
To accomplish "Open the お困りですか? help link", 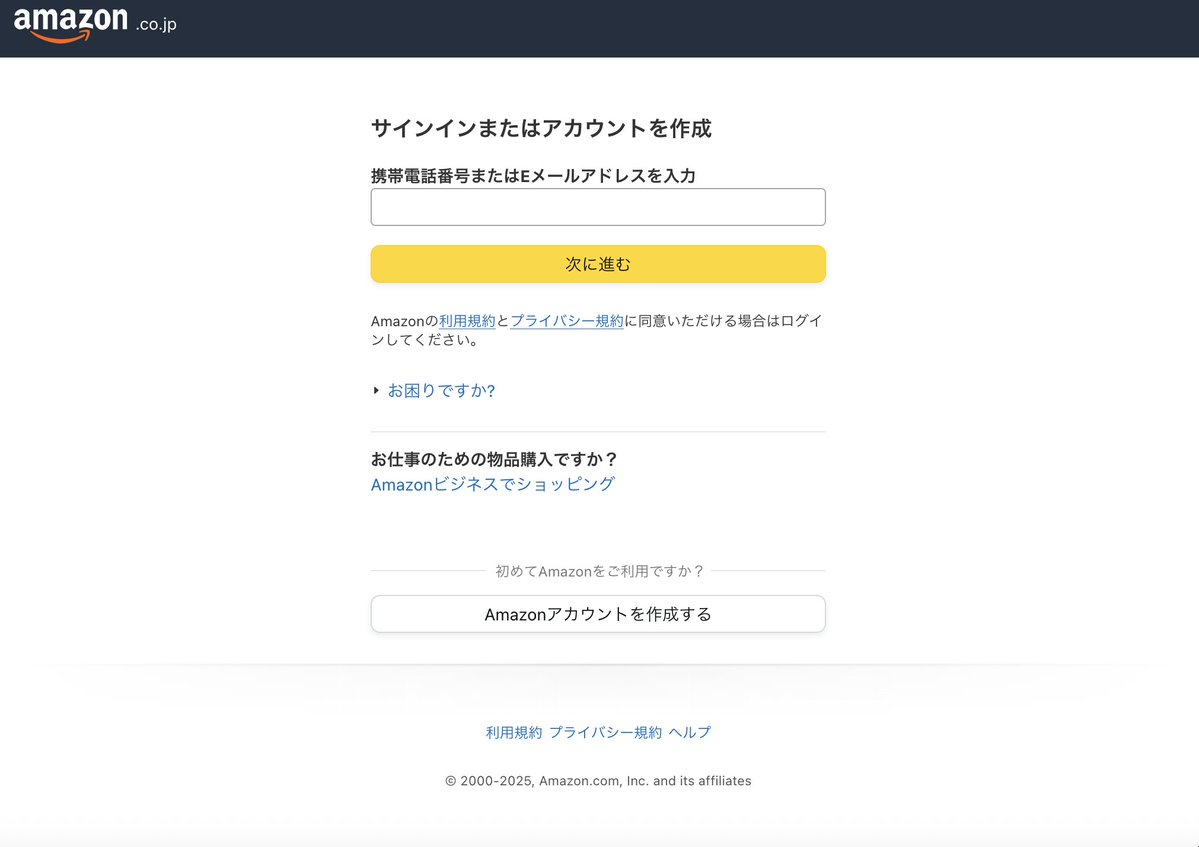I will (441, 391).
